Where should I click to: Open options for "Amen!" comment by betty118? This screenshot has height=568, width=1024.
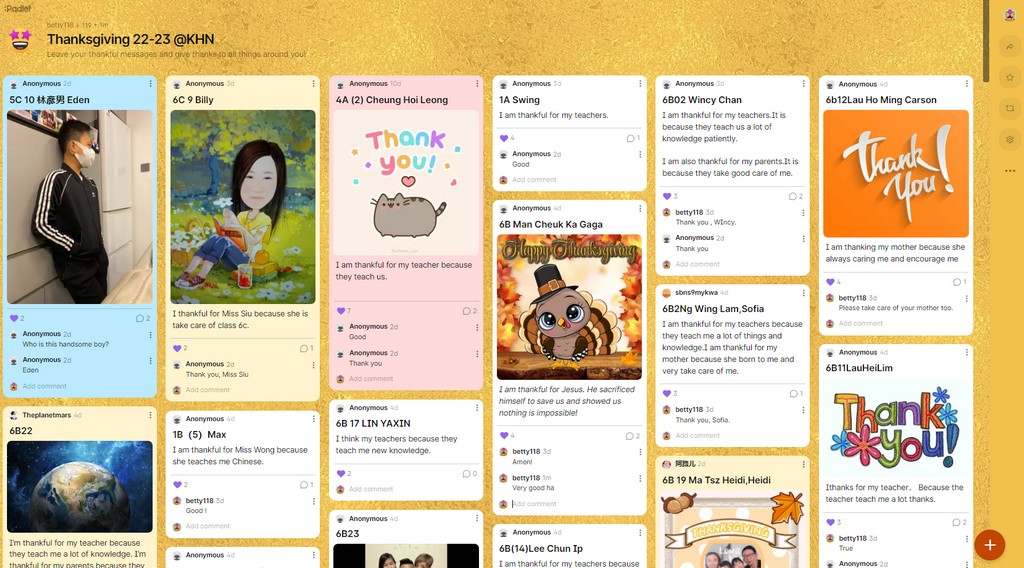point(640,452)
